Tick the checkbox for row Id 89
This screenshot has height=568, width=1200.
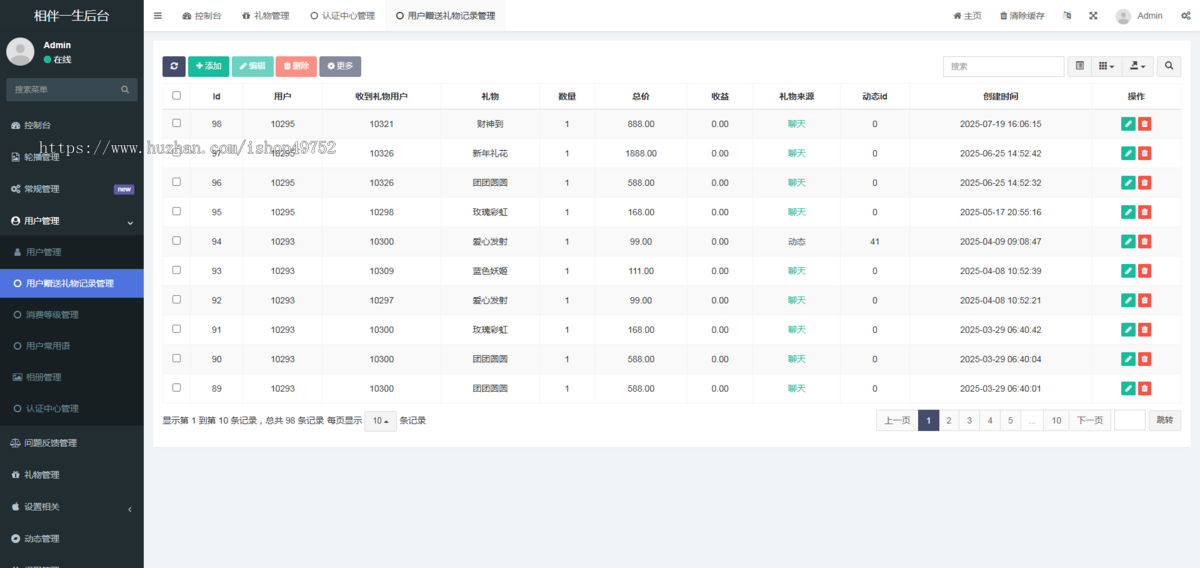point(177,387)
